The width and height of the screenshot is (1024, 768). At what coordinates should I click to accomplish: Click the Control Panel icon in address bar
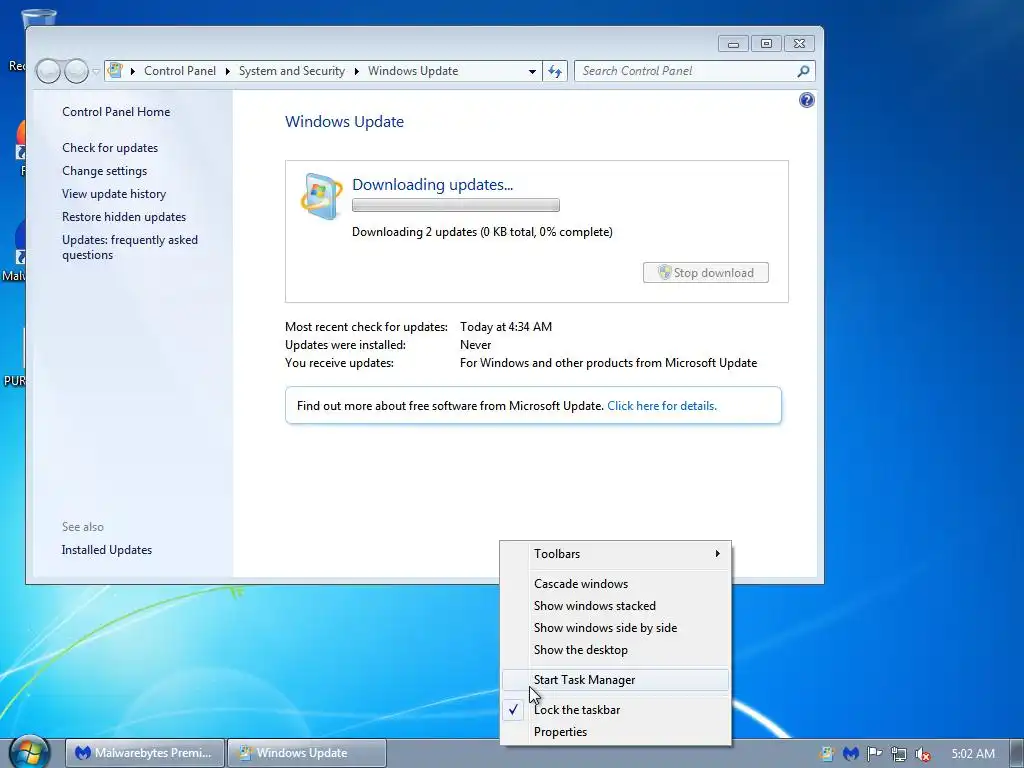pos(115,71)
